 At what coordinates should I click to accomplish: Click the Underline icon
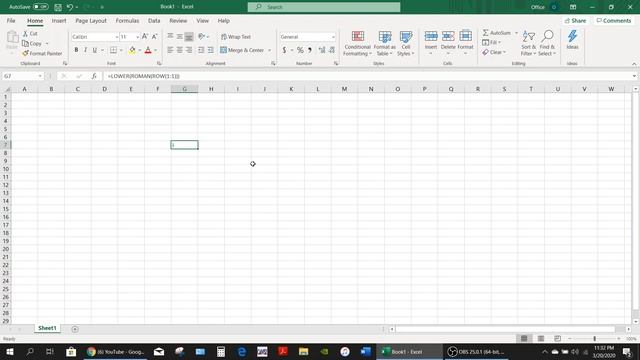(x=95, y=50)
